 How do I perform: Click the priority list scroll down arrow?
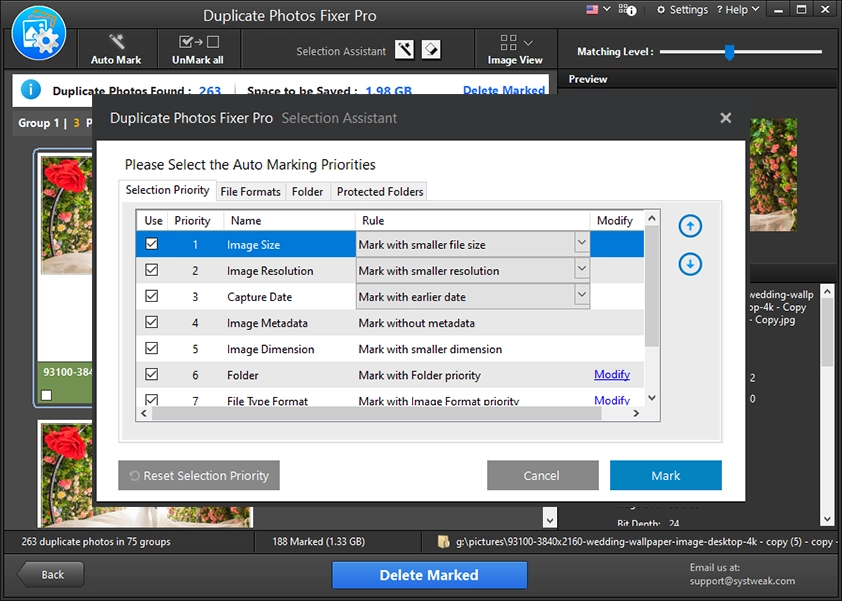652,398
